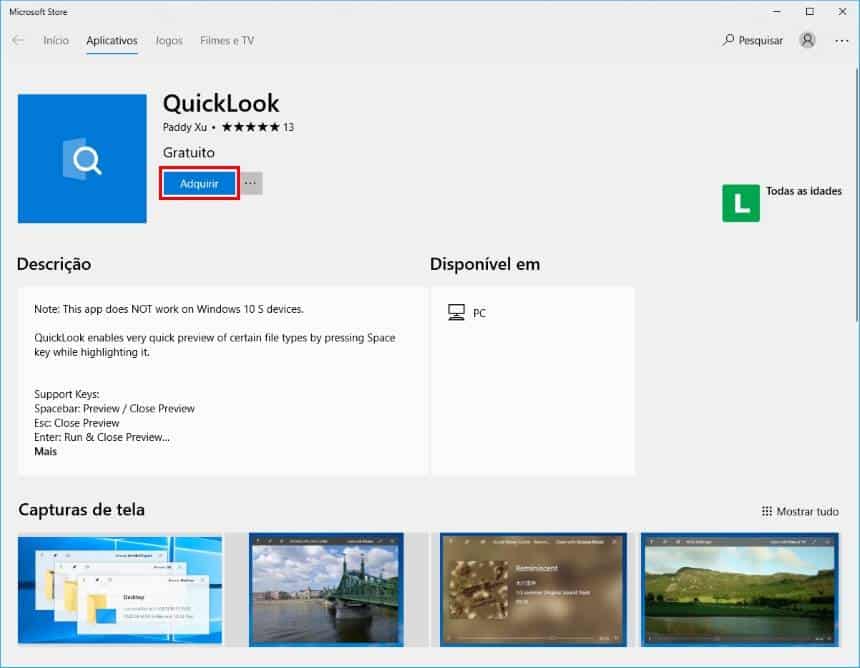860x668 pixels.
Task: Open the green bridge screenshot thumbnail
Action: [x=326, y=590]
